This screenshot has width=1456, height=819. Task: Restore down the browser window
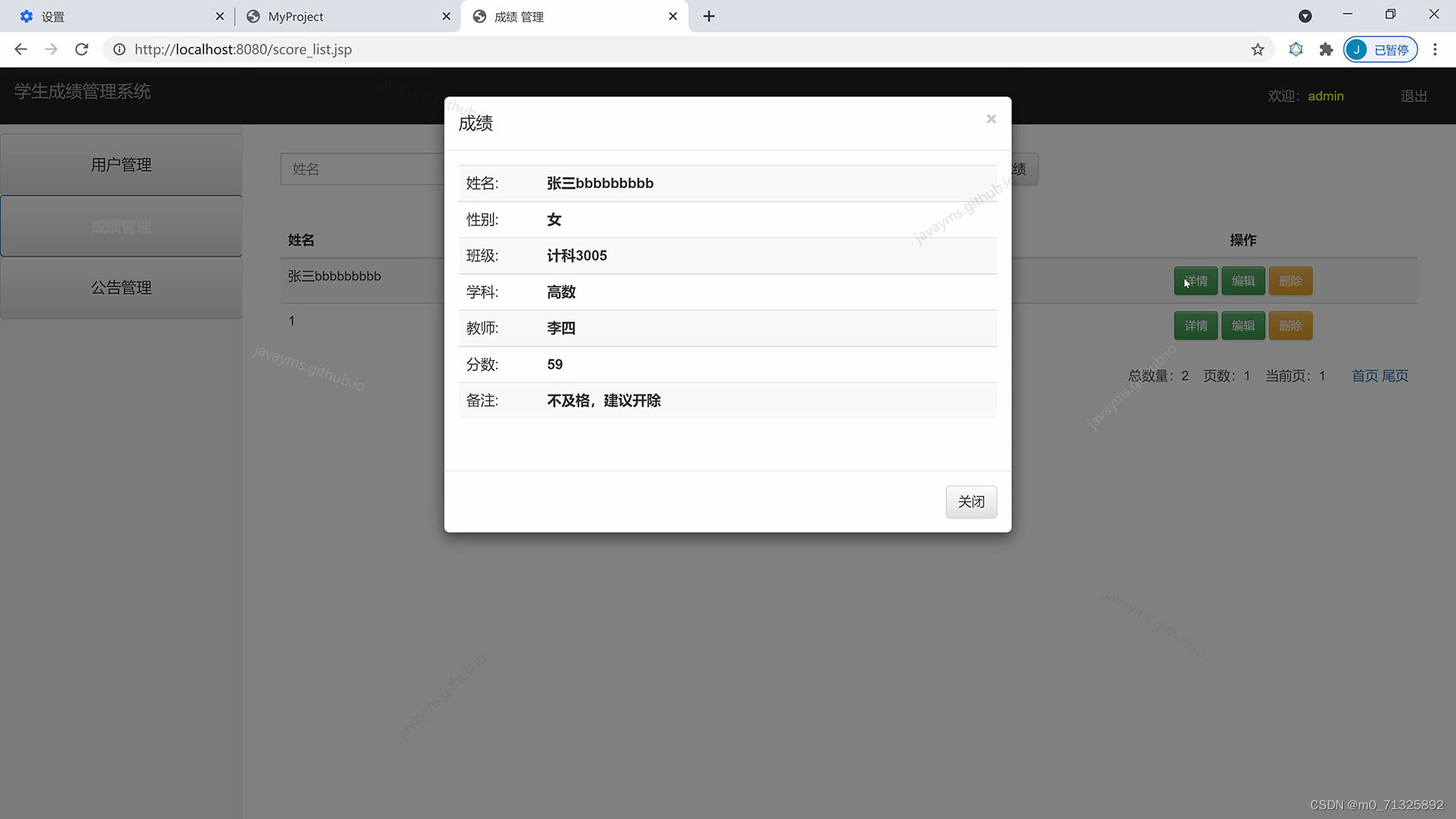pyautogui.click(x=1390, y=14)
